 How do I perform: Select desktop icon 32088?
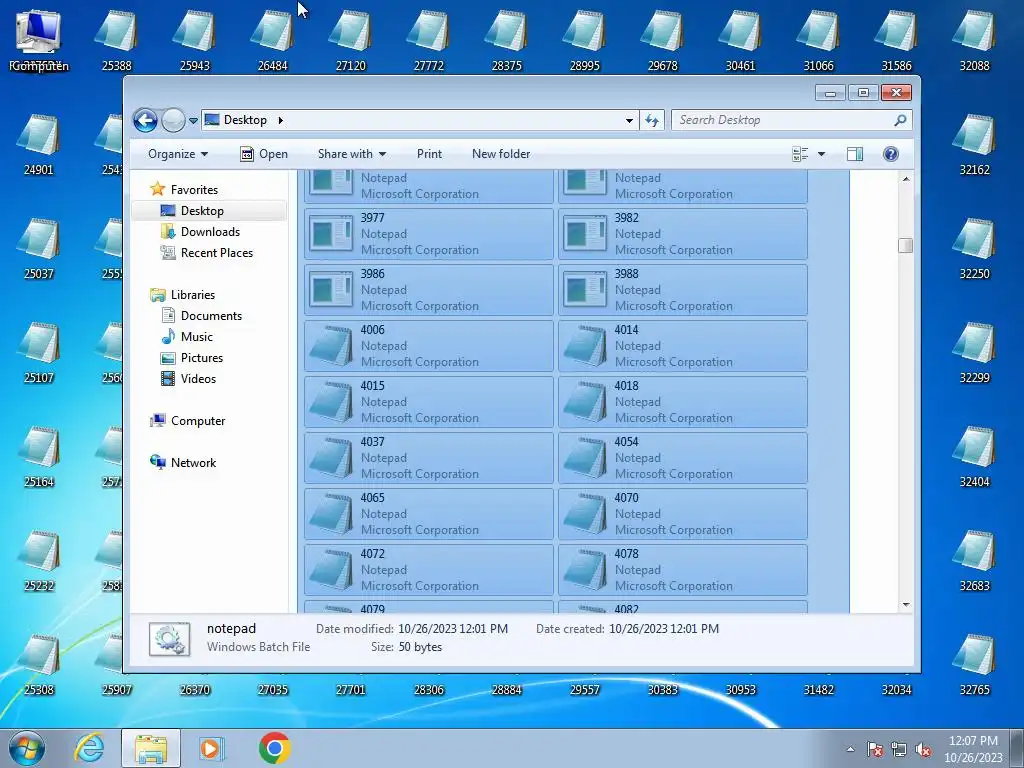[974, 40]
